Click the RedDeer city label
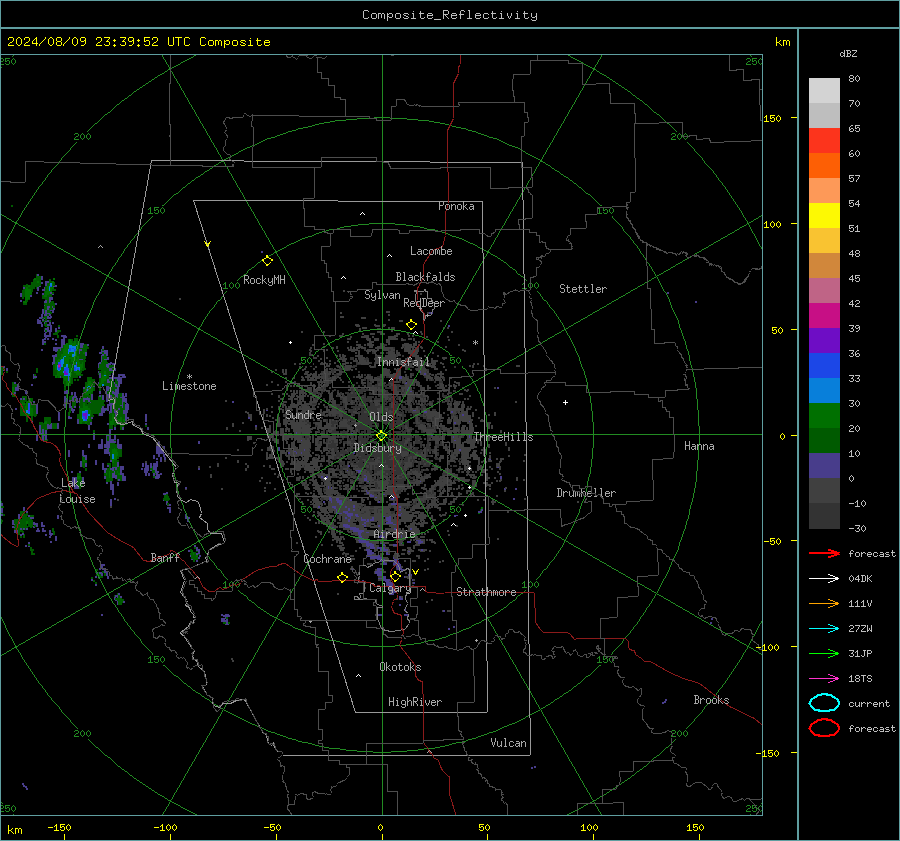The width and height of the screenshot is (900, 841). point(424,303)
